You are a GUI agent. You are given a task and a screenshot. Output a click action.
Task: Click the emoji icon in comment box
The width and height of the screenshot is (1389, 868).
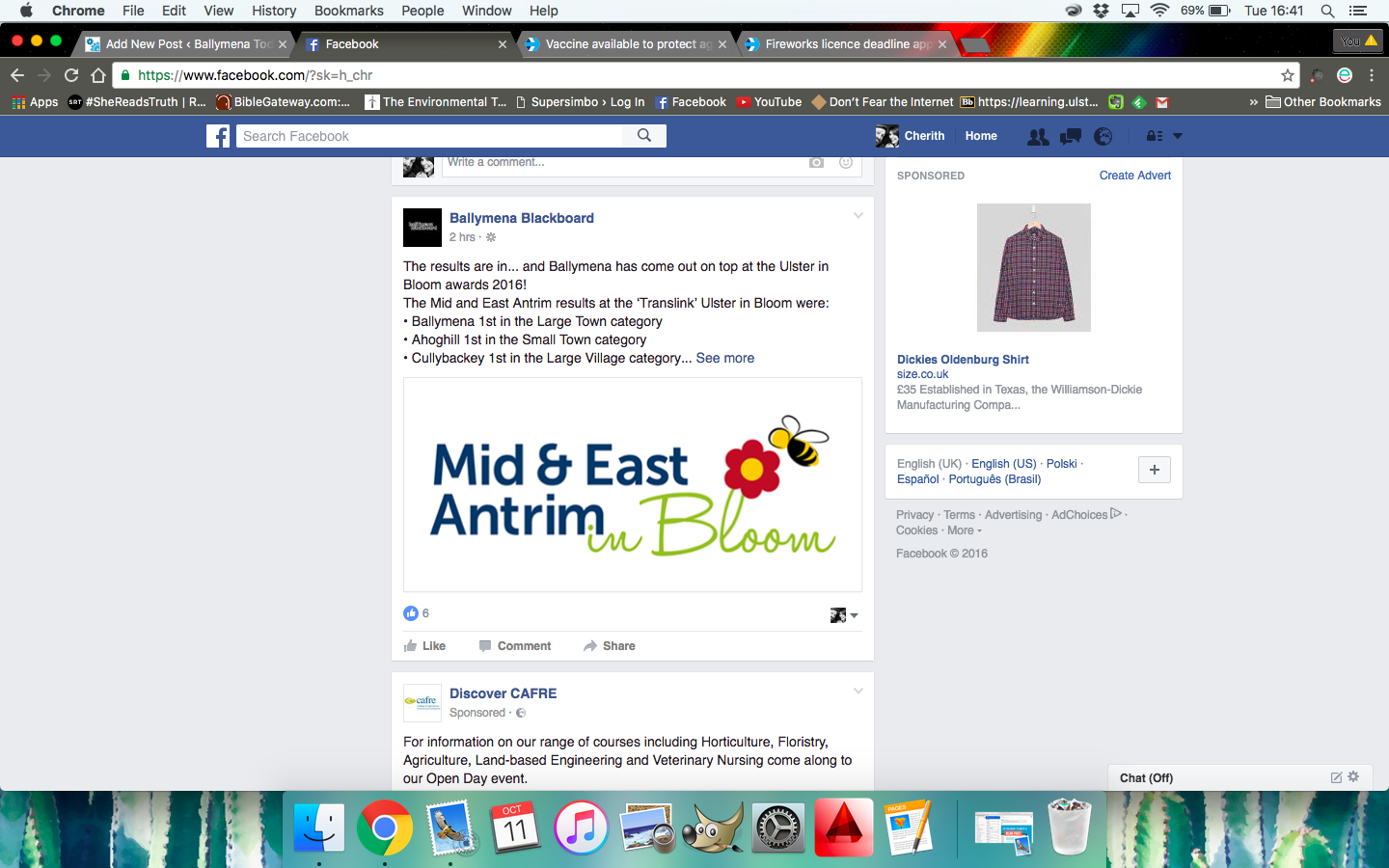coord(846,163)
